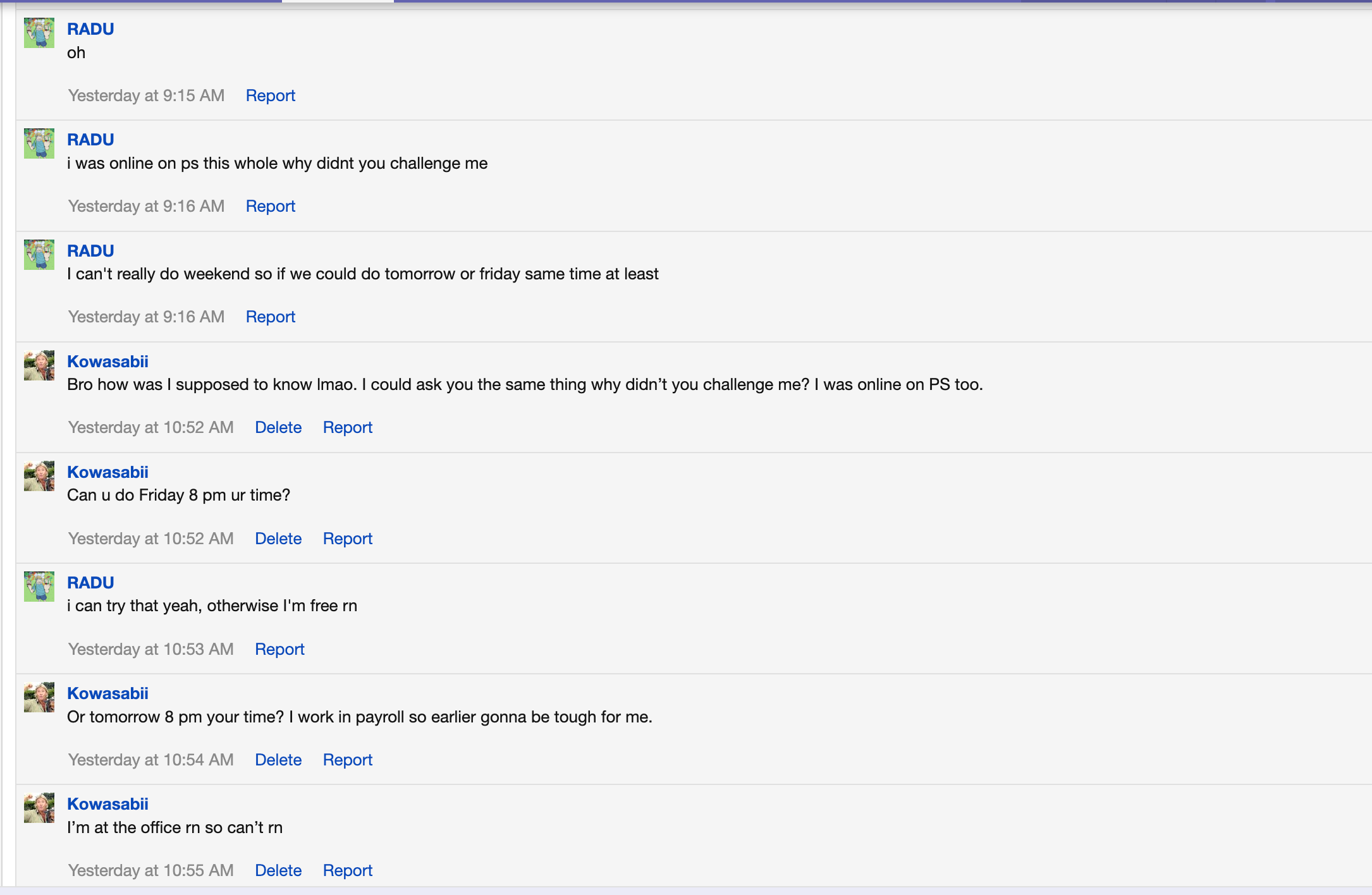Open the RADU username above 'oh'
The image size is (1372, 895).
91,29
